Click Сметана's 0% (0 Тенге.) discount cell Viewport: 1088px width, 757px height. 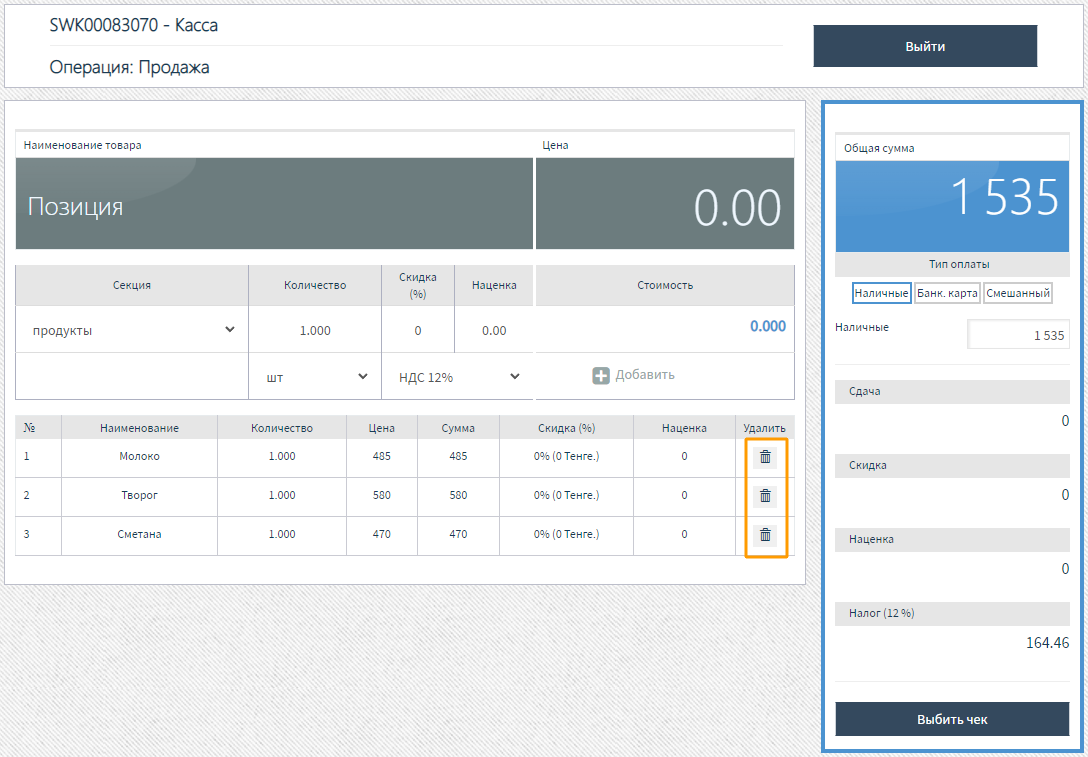pyautogui.click(x=566, y=534)
